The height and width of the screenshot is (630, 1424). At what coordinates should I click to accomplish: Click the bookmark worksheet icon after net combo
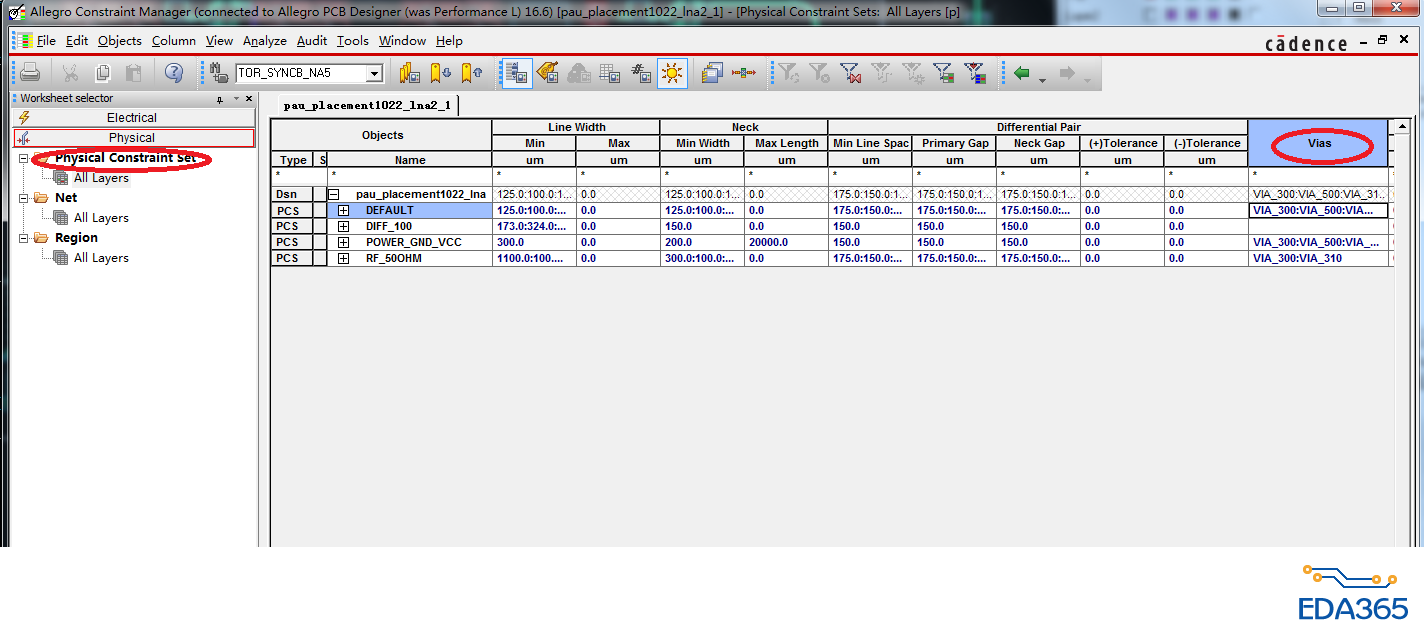click(x=409, y=73)
